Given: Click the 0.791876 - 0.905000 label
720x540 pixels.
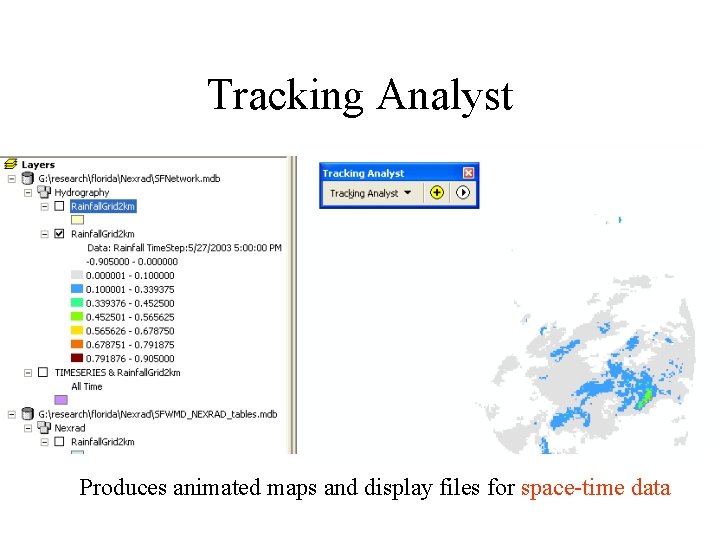Looking at the screenshot, I should tap(130, 358).
